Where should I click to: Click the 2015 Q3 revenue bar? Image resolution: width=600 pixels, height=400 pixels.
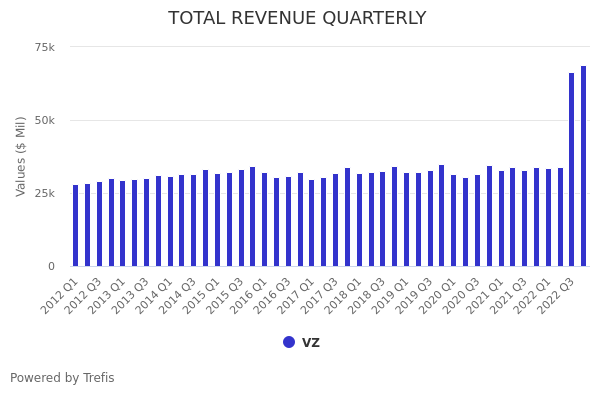pos(241,218)
